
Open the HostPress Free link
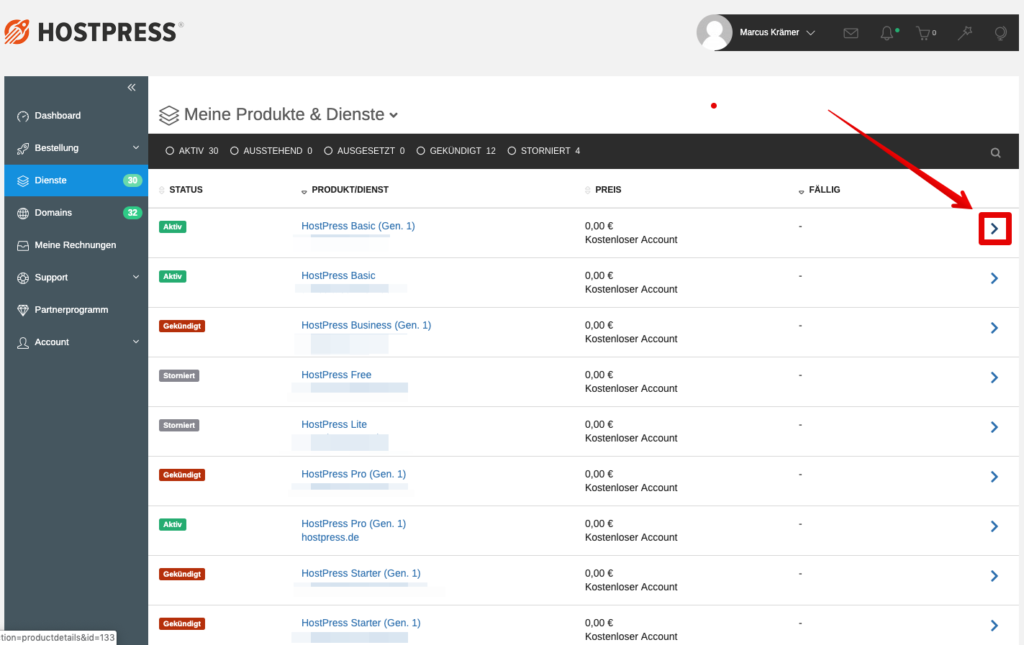click(336, 375)
